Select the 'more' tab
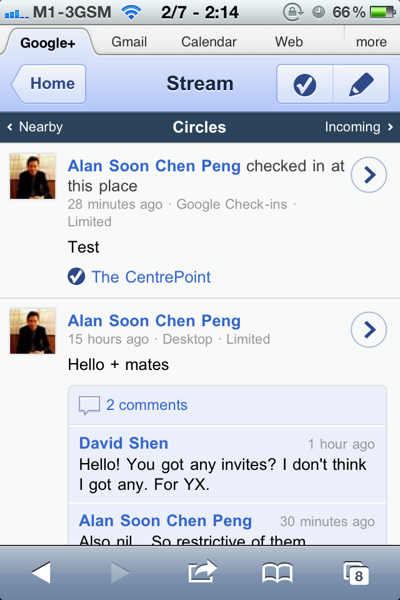The image size is (400, 600). coord(371,42)
